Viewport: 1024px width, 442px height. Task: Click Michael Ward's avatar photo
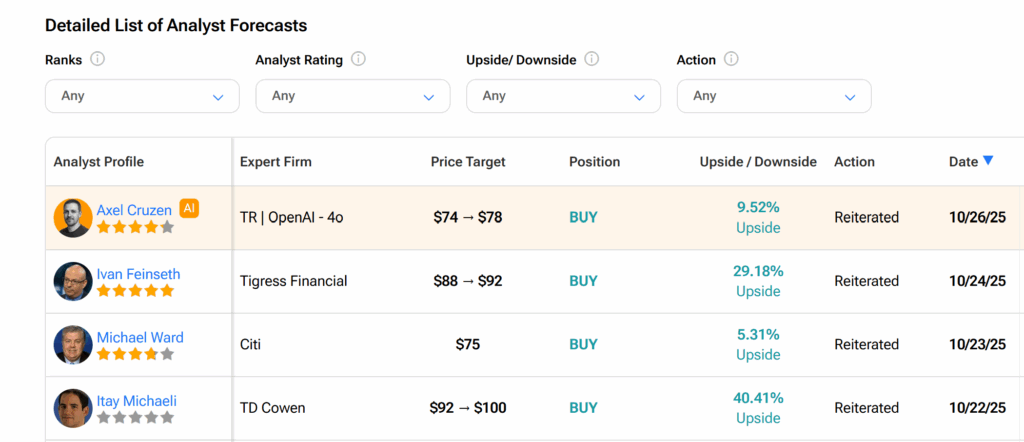pos(73,345)
